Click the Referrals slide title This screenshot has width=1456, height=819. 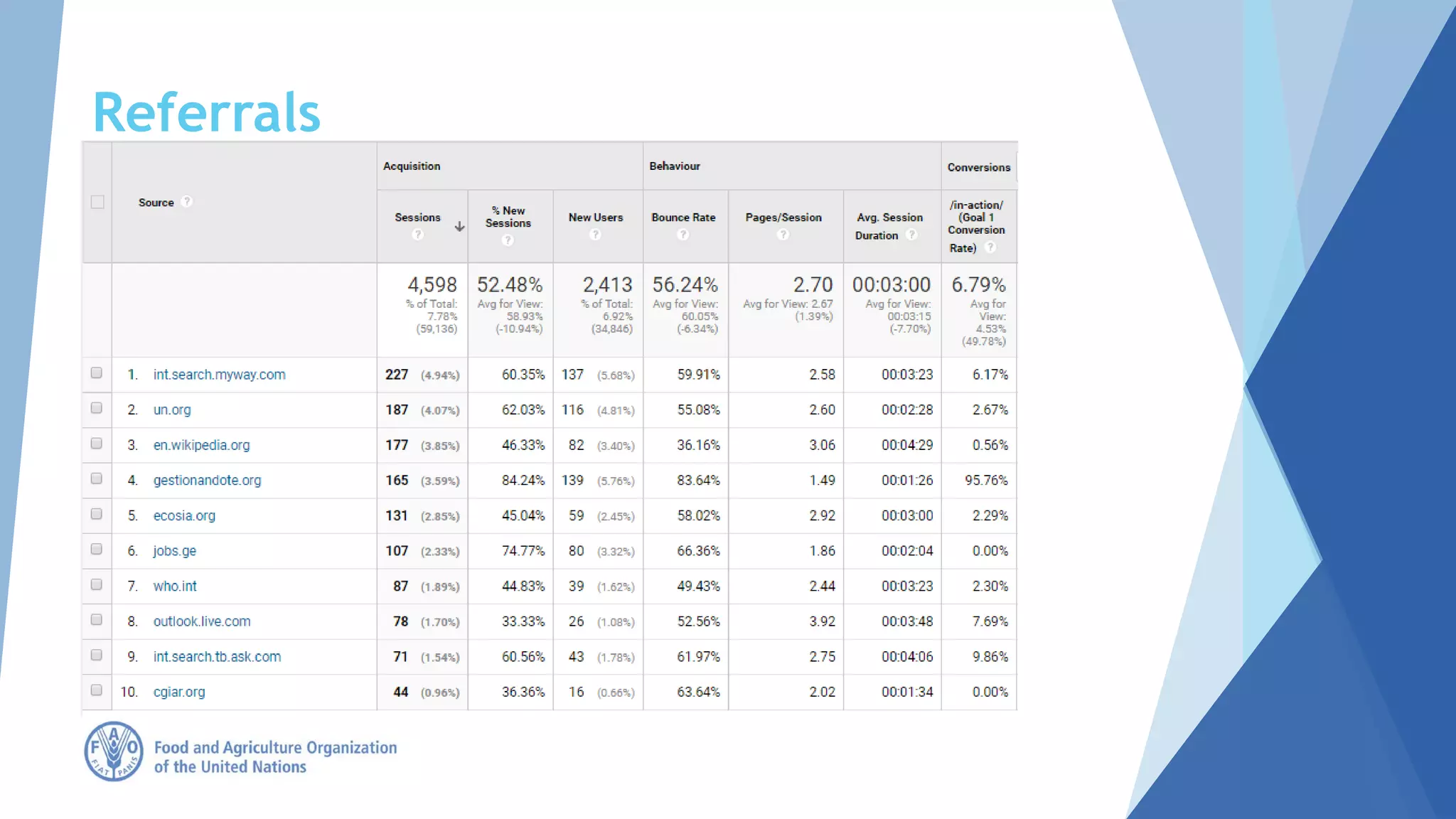207,112
